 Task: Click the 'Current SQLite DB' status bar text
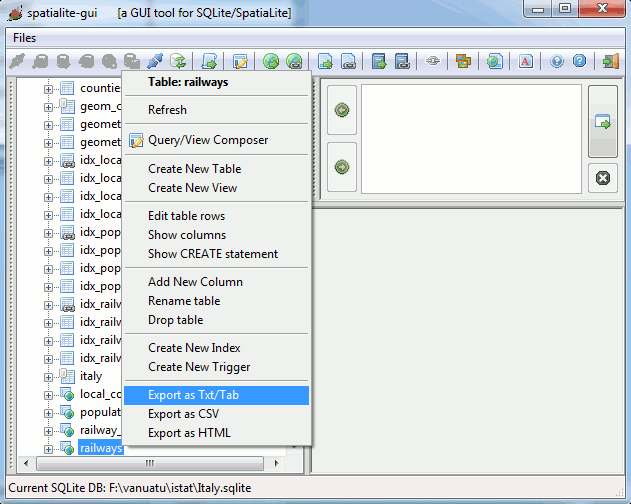(x=130, y=488)
